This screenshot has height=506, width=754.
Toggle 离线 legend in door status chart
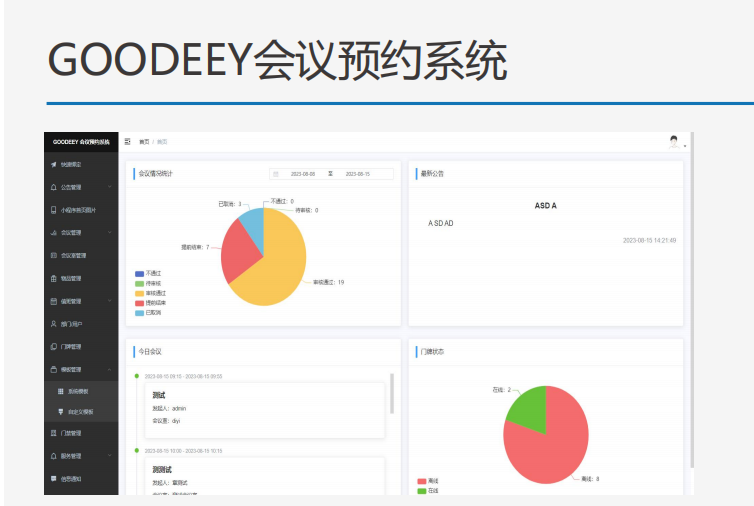(x=421, y=481)
